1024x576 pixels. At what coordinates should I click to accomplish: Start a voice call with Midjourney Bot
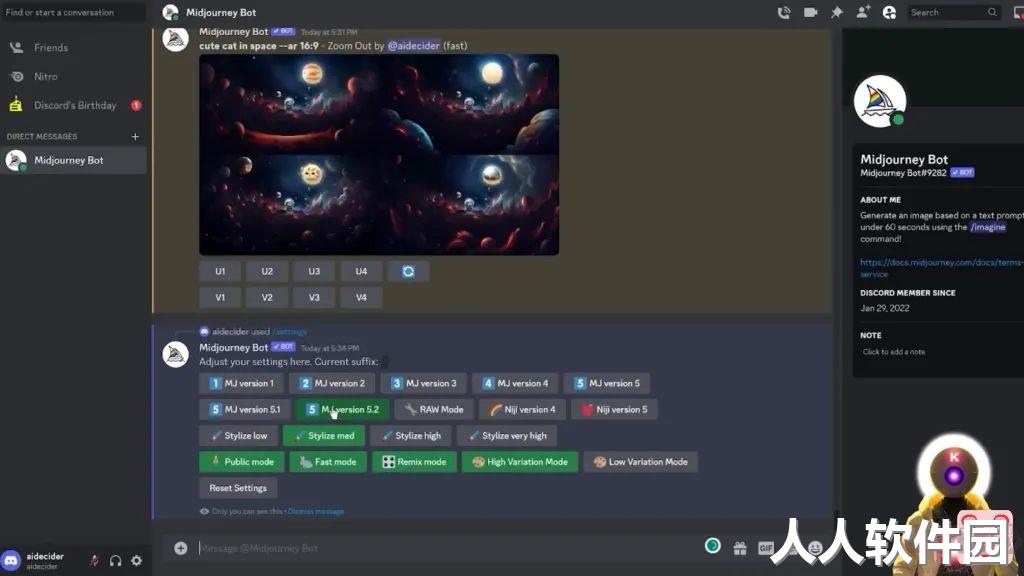[x=784, y=12]
